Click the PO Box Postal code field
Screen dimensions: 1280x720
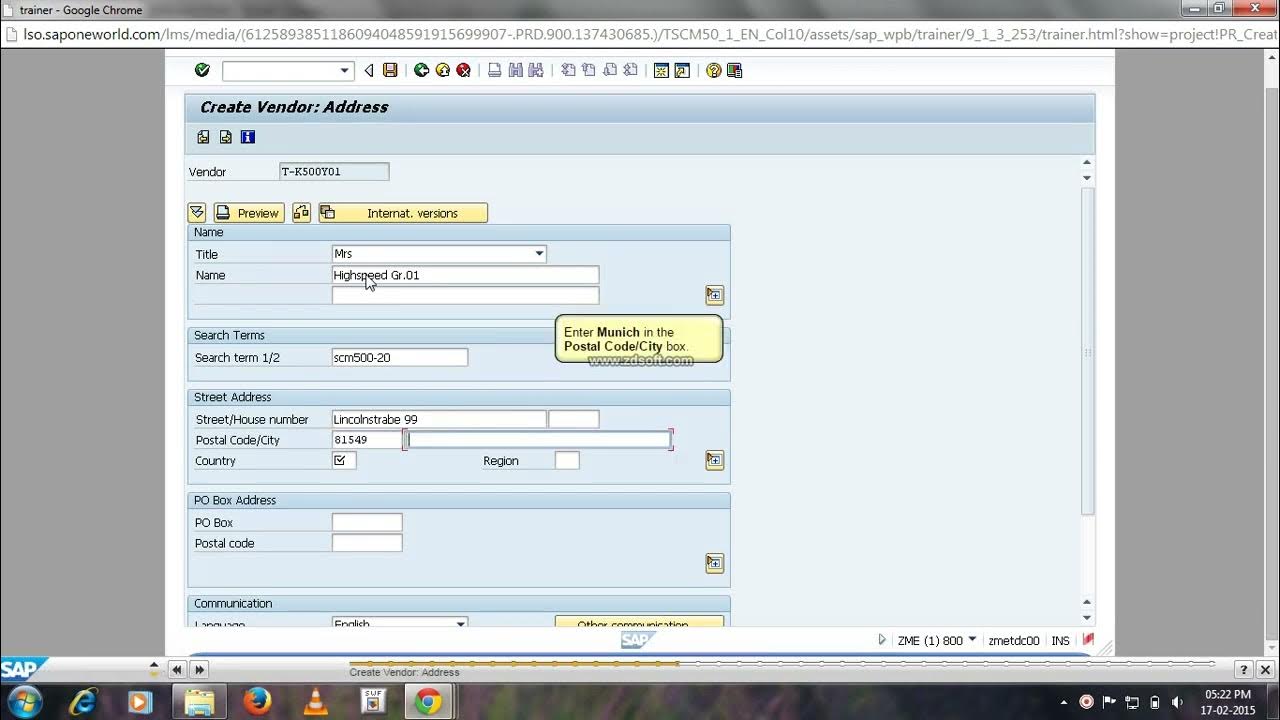(x=367, y=543)
